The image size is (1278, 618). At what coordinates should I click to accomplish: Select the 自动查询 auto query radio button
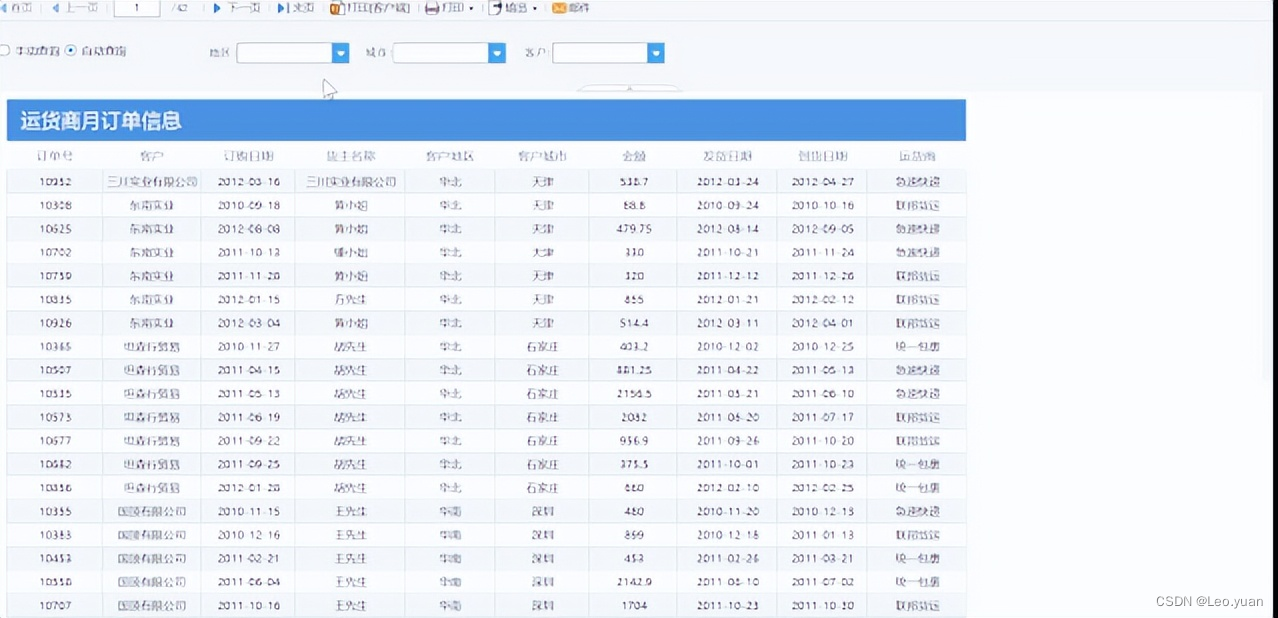point(71,50)
